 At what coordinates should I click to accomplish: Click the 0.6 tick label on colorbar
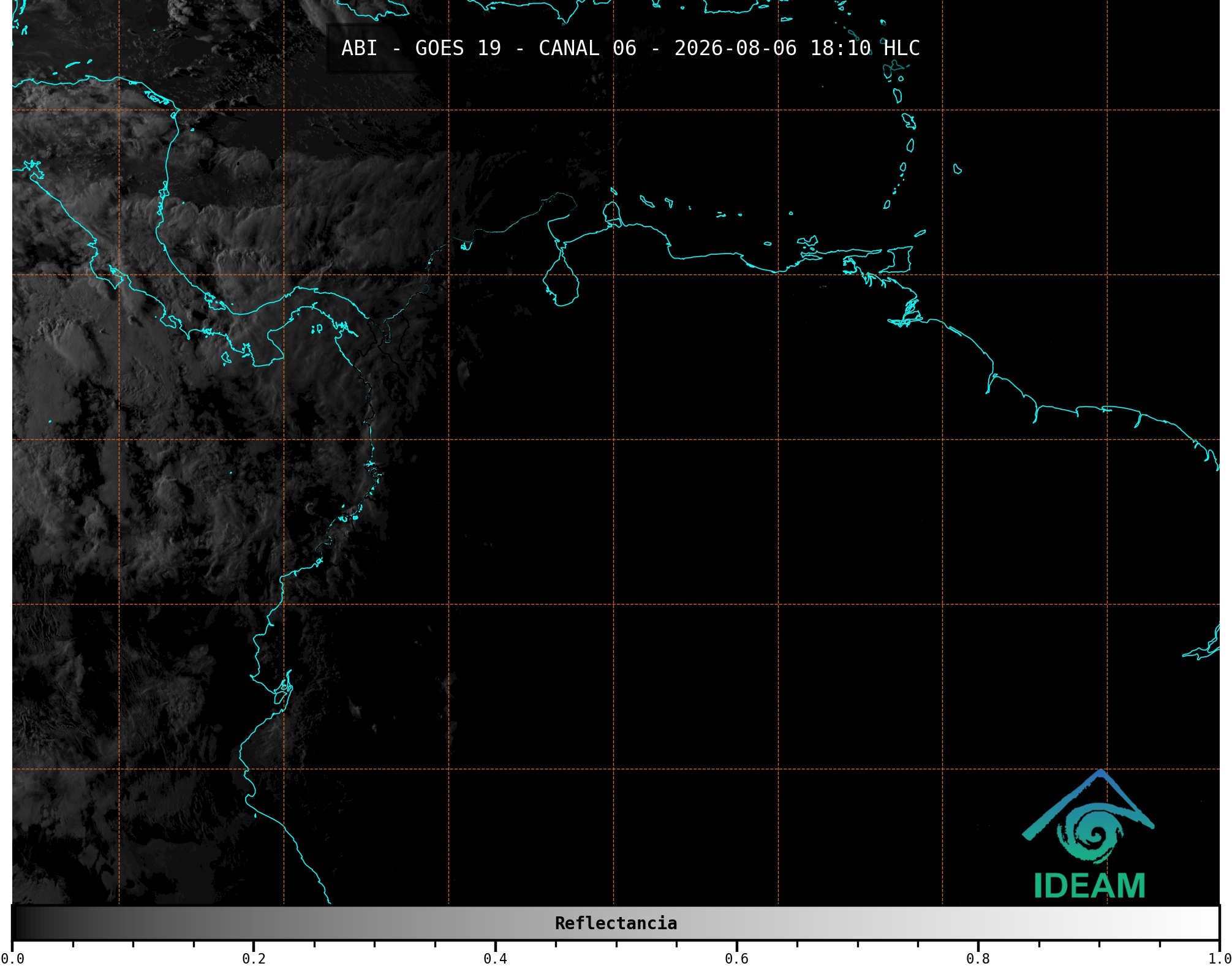pyautogui.click(x=736, y=958)
